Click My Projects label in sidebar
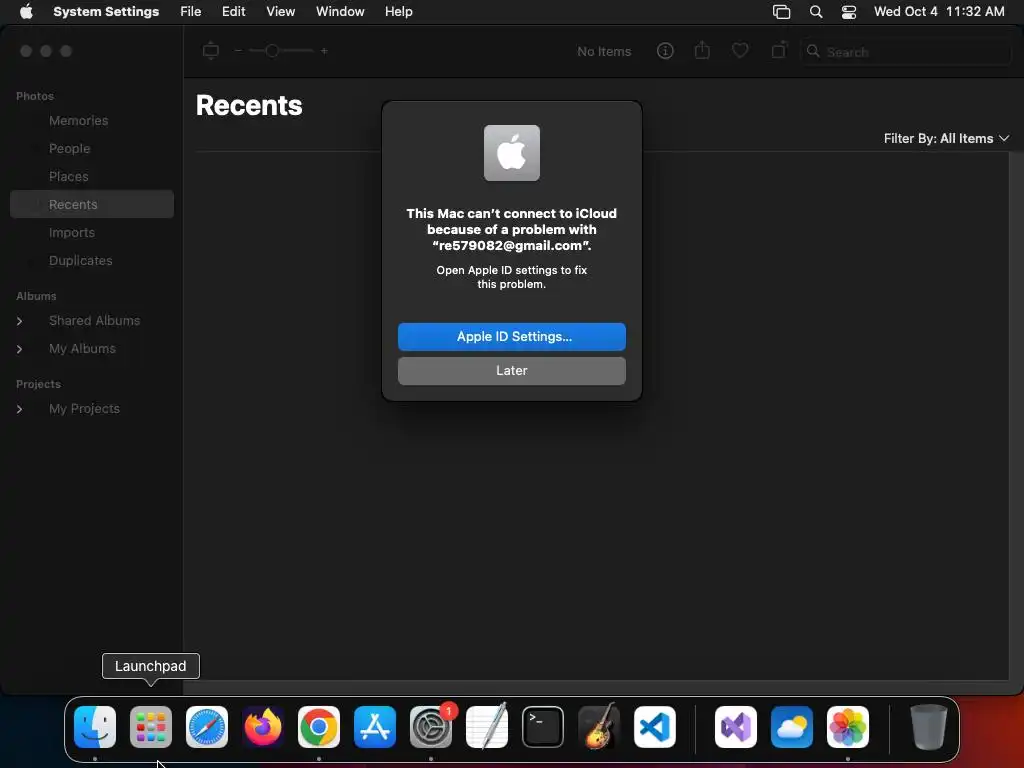The width and height of the screenshot is (1024, 768). (x=84, y=409)
